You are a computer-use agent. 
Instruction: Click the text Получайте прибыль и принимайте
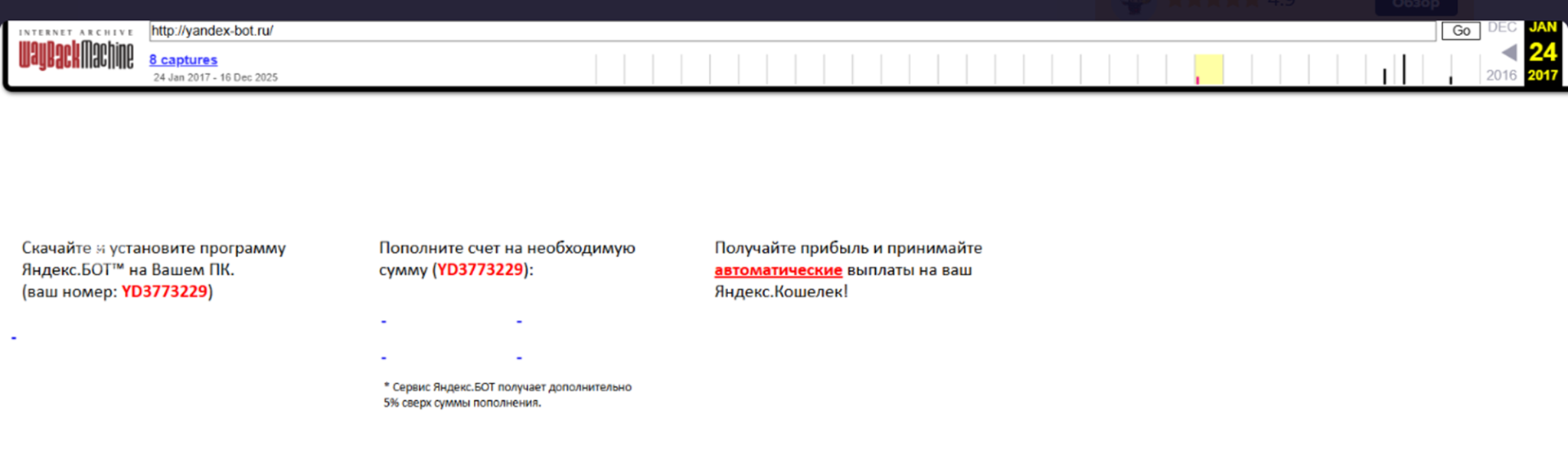tap(848, 248)
